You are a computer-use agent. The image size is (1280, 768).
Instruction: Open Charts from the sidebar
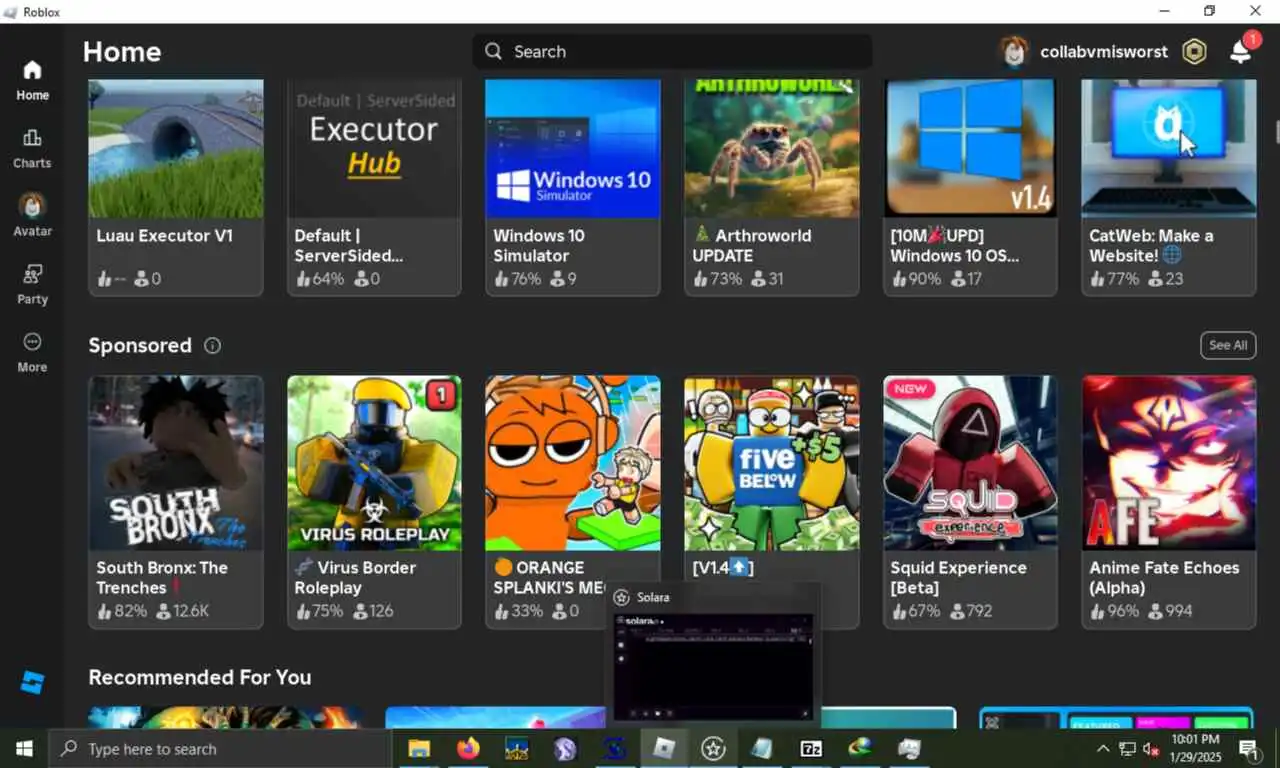32,148
